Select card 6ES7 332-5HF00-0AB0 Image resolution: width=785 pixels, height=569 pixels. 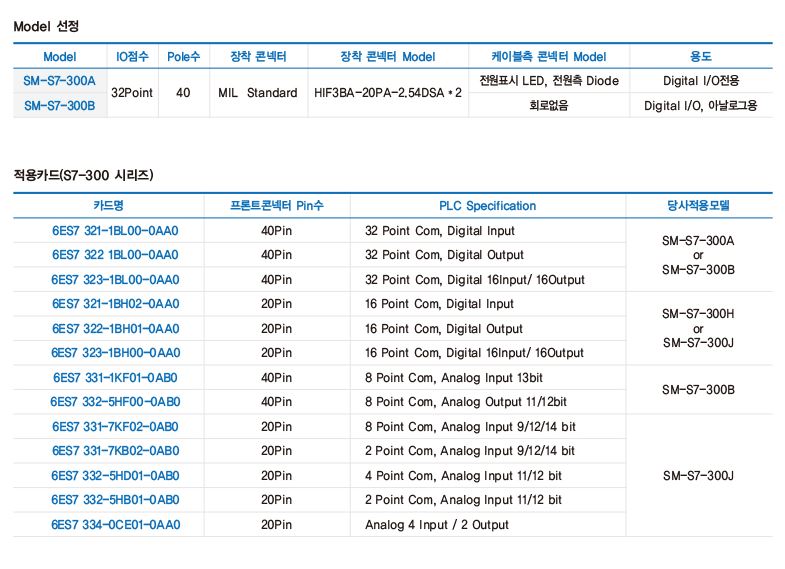[x=115, y=402]
